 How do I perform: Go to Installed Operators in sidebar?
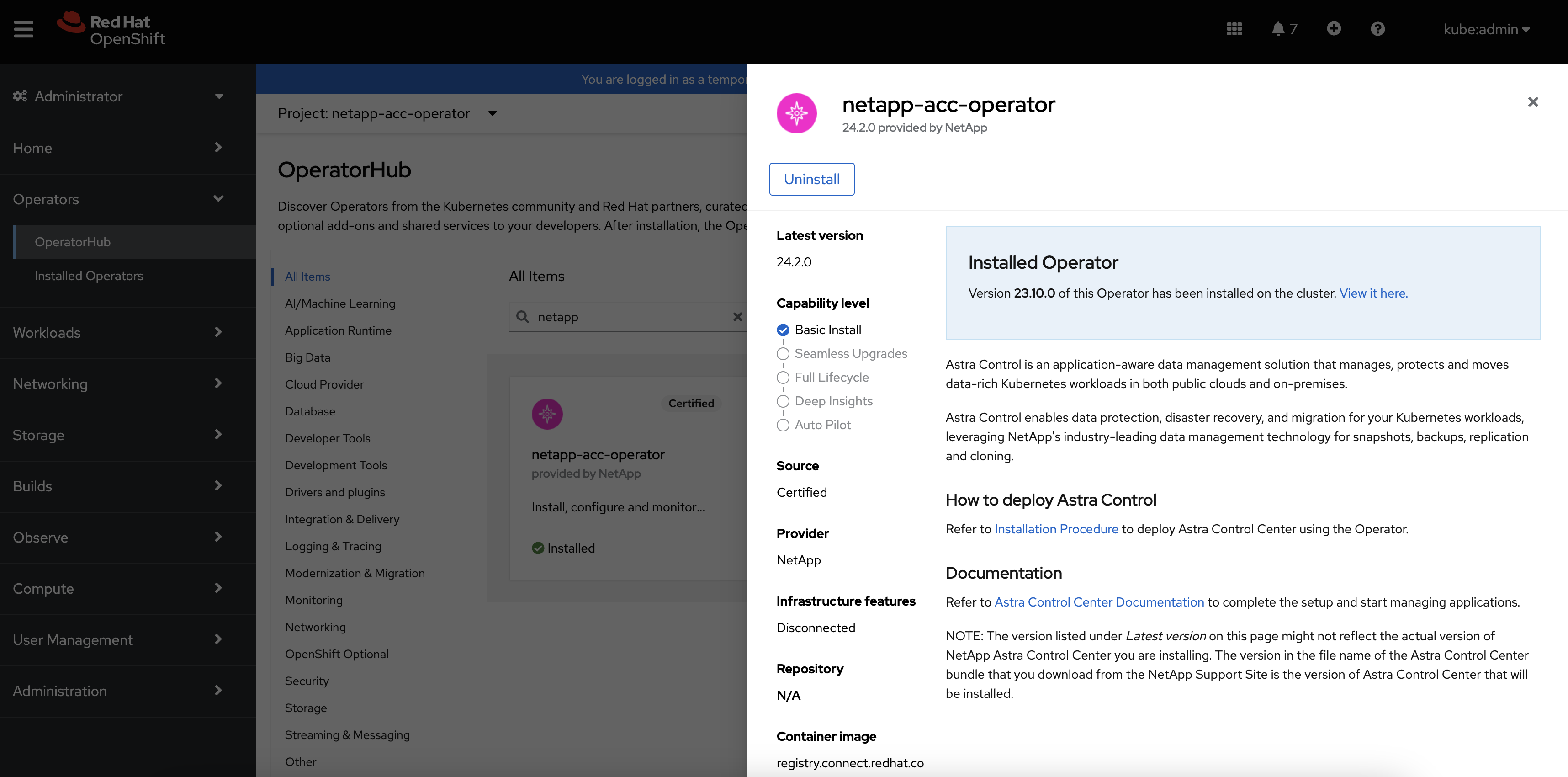(x=89, y=276)
